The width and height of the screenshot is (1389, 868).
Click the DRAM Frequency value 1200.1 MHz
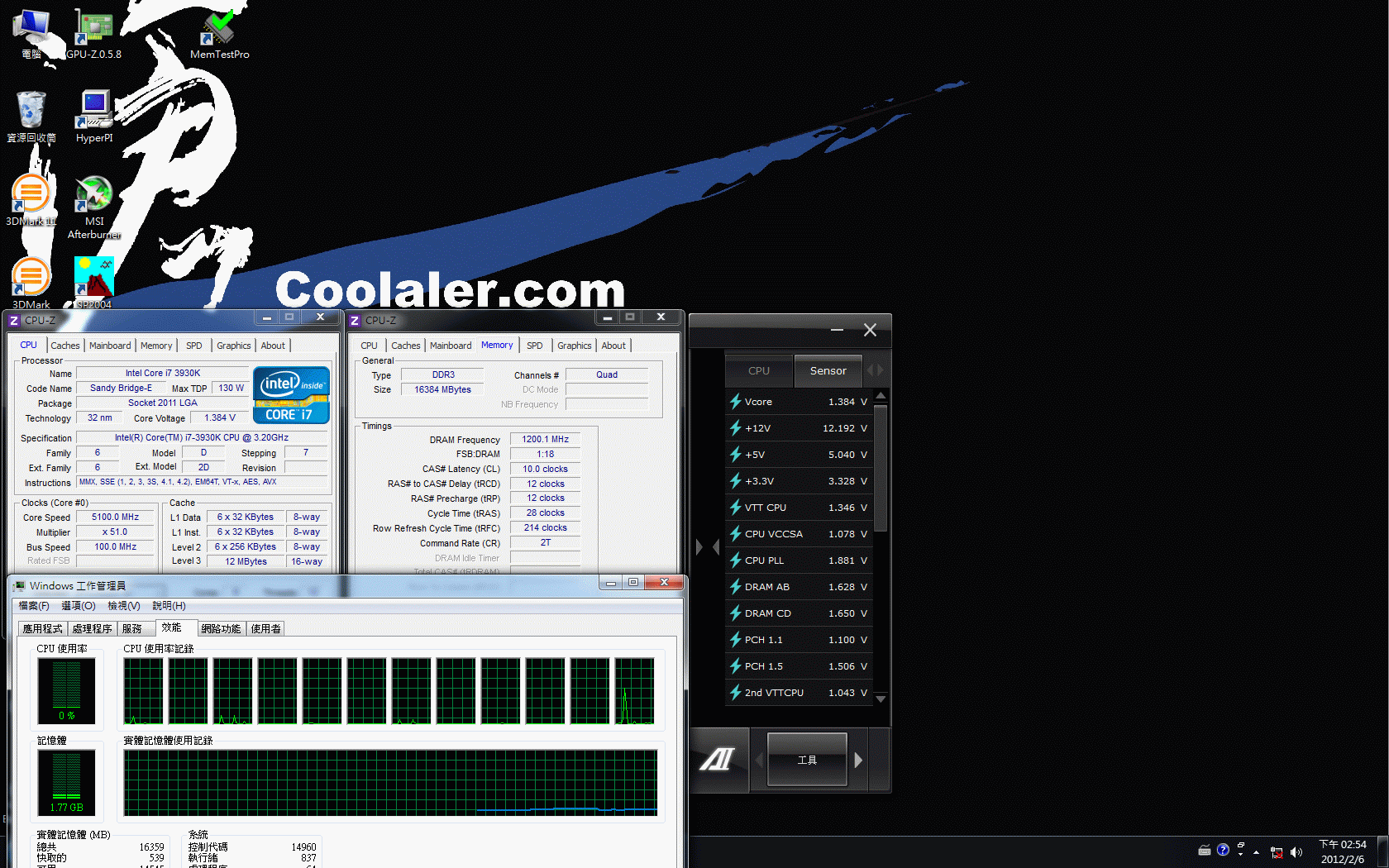[x=546, y=440]
